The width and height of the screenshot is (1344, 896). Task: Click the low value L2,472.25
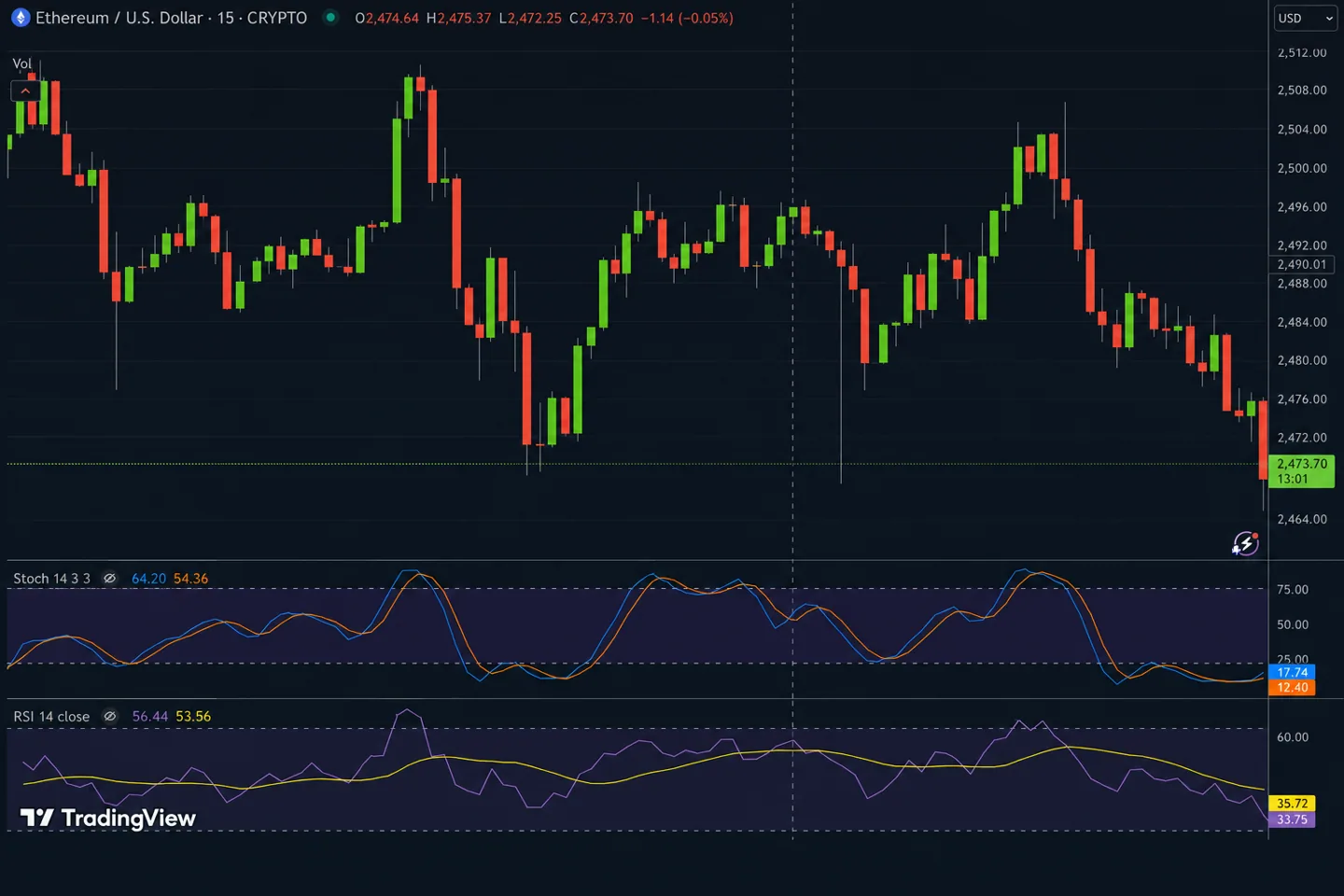[x=530, y=18]
